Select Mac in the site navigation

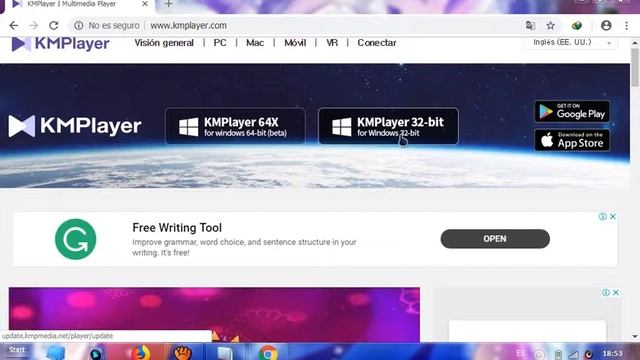click(255, 43)
